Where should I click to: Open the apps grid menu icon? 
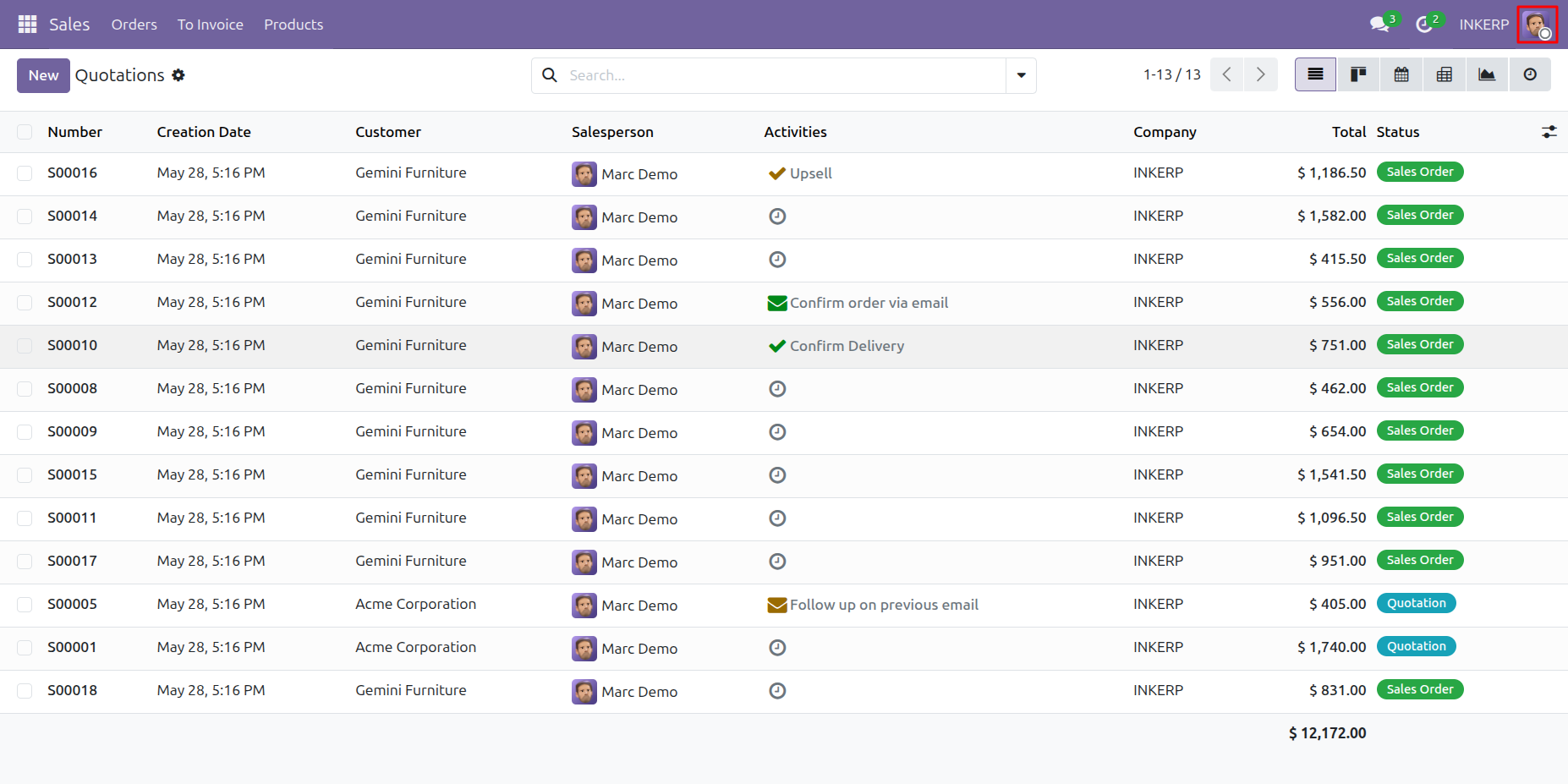[27, 25]
